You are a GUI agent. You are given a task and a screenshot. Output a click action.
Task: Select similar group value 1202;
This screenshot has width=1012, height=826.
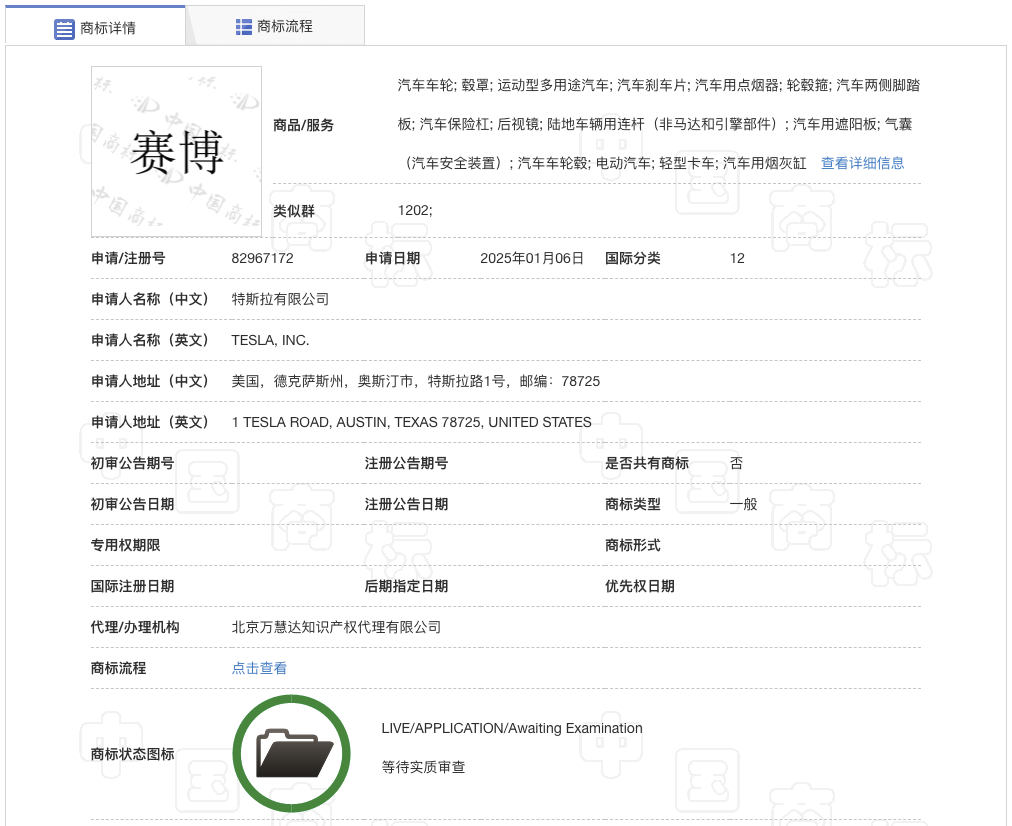coord(415,210)
